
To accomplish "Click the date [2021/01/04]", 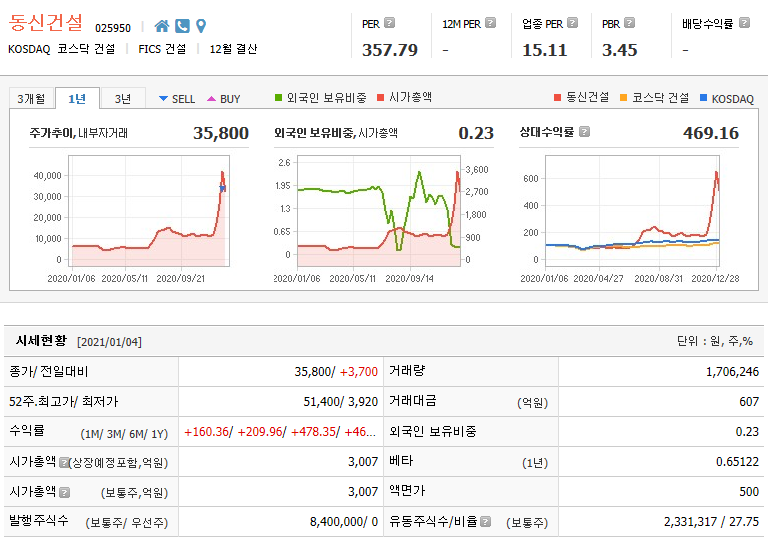I will (109, 342).
